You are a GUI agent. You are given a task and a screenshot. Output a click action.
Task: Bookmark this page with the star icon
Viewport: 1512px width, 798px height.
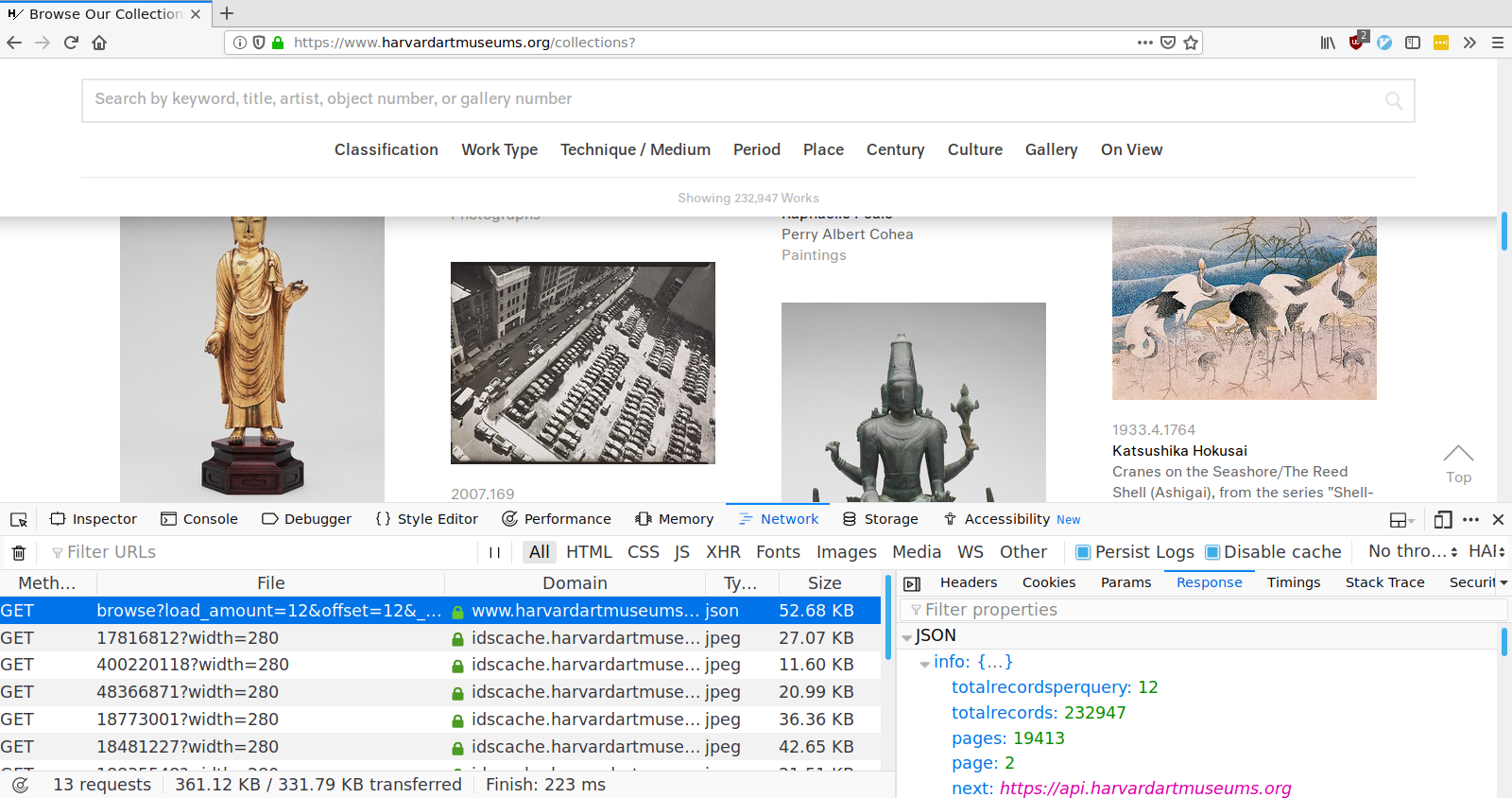pyautogui.click(x=1191, y=43)
